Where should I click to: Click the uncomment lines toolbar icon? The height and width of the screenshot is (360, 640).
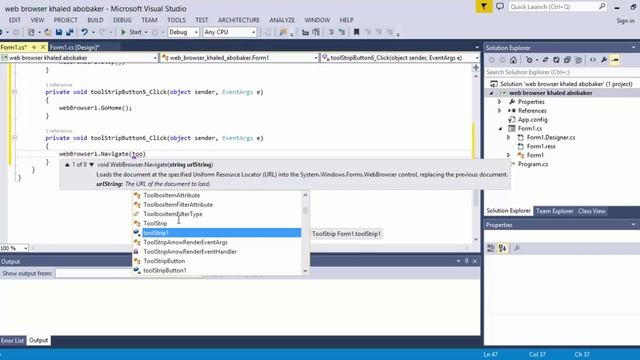342,32
